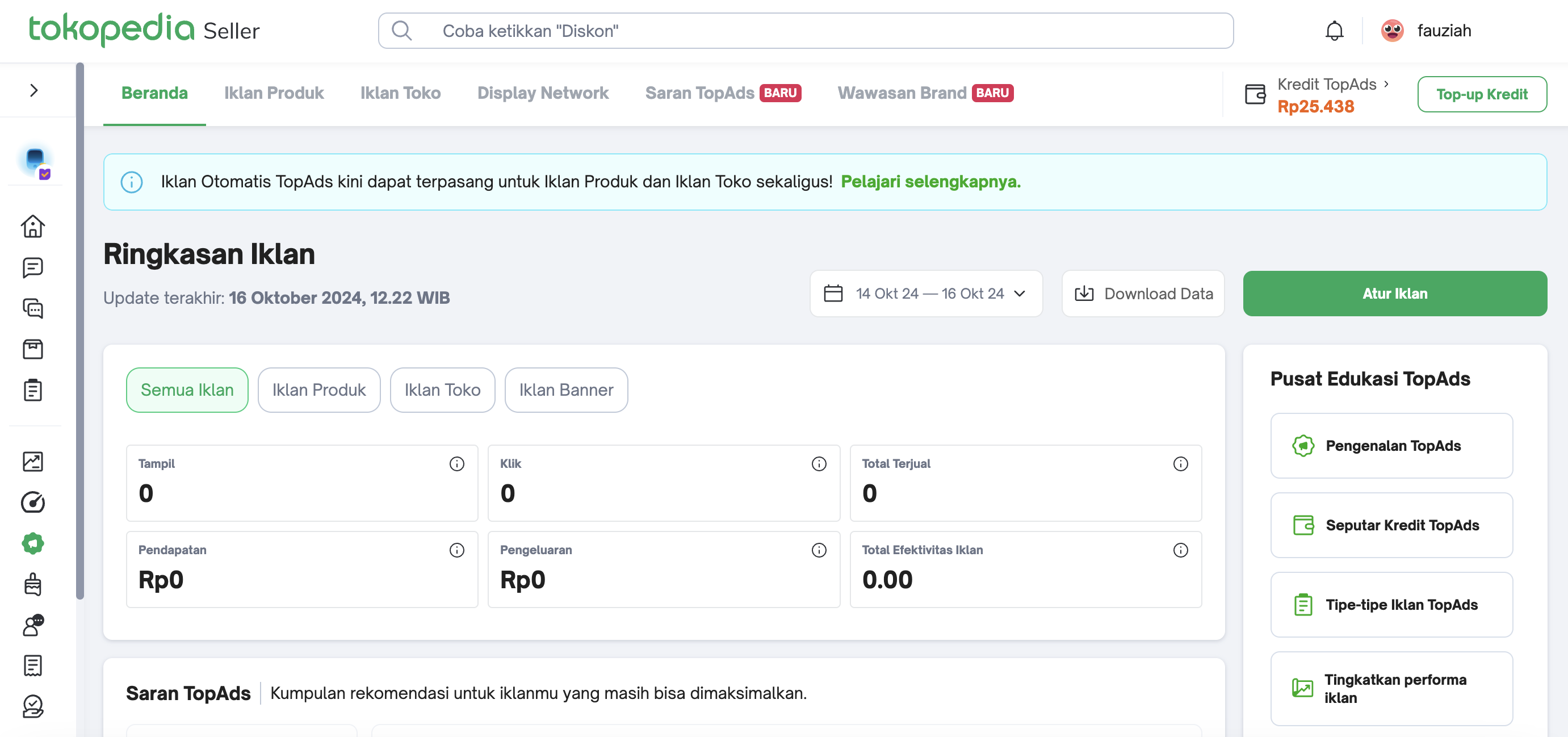Show info for Total Efektivitas Iklan
The height and width of the screenshot is (737, 1568).
click(x=1180, y=550)
